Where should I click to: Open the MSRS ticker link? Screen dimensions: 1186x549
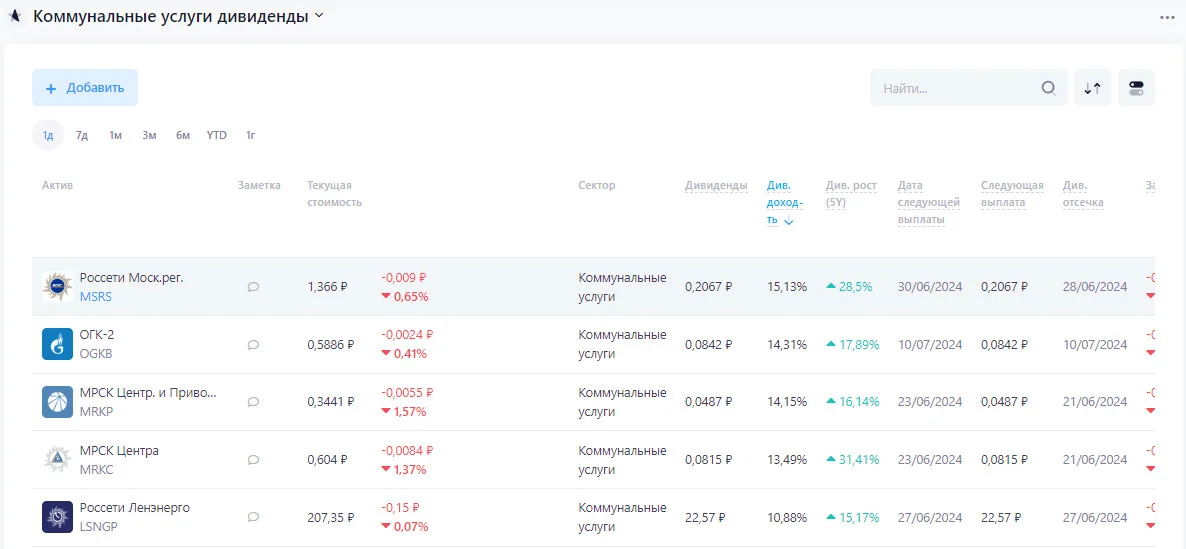[x=96, y=296]
